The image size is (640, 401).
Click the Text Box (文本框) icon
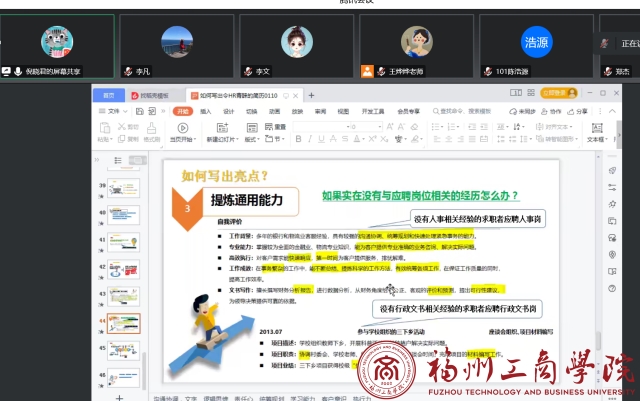[595, 133]
